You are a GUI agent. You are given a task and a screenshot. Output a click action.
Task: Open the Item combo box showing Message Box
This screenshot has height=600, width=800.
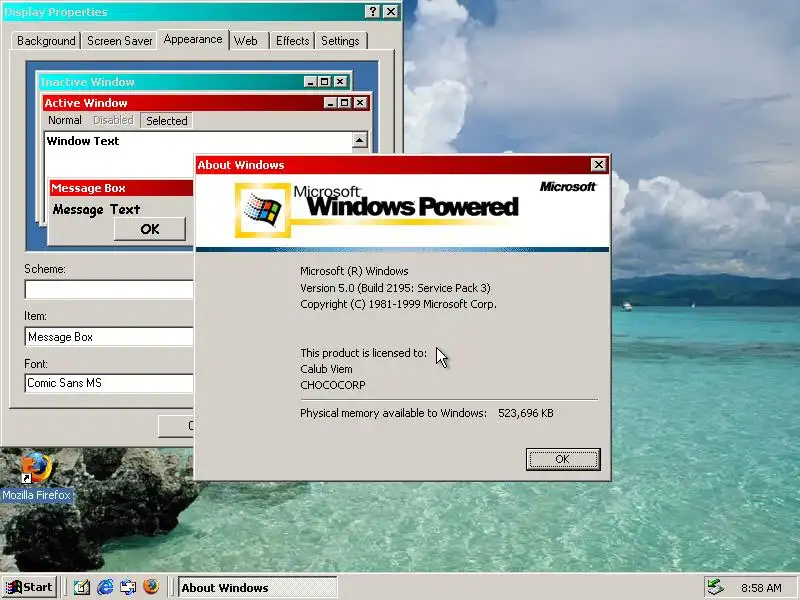click(x=109, y=337)
